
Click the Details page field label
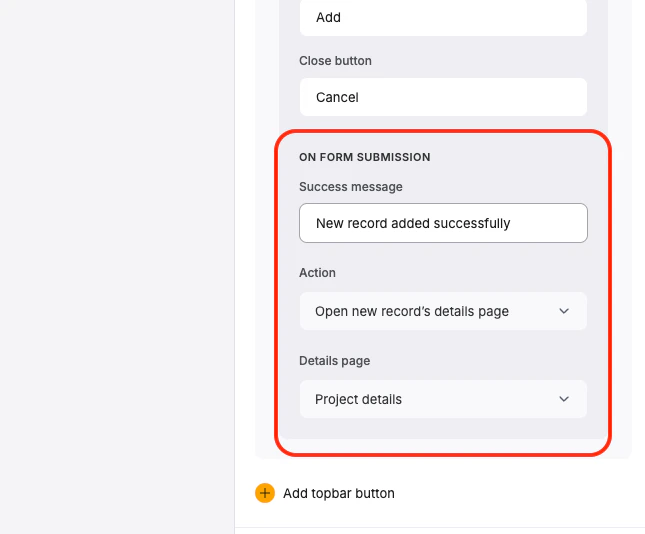334,361
